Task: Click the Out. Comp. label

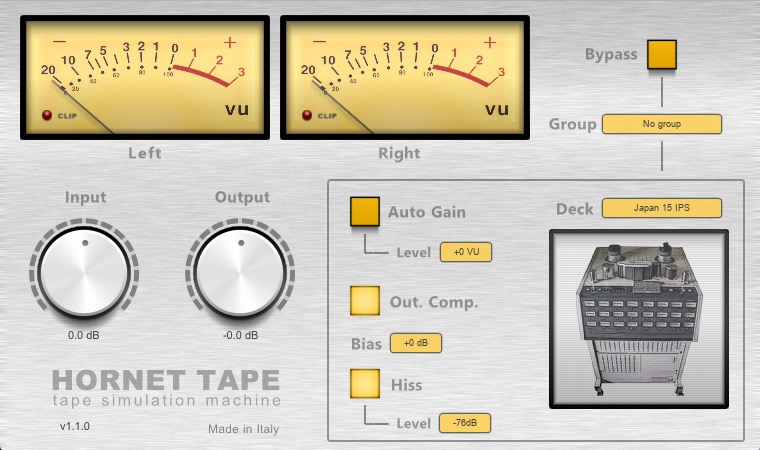Action: [434, 302]
